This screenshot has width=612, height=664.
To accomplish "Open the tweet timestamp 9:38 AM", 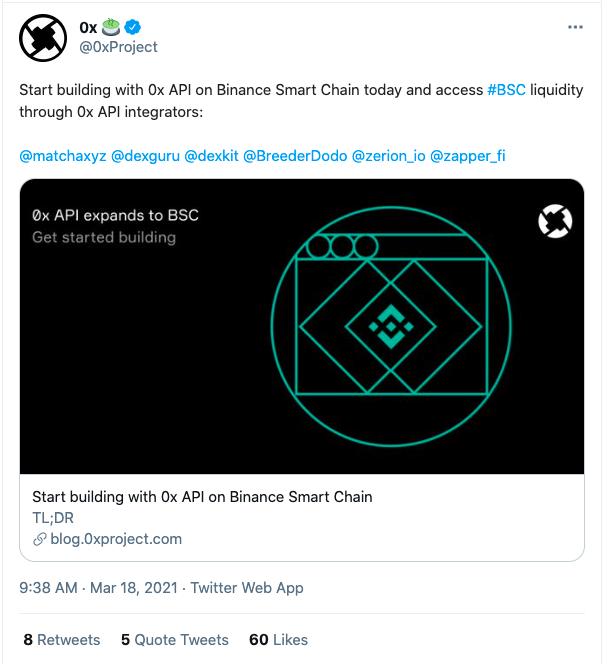I will (48, 588).
